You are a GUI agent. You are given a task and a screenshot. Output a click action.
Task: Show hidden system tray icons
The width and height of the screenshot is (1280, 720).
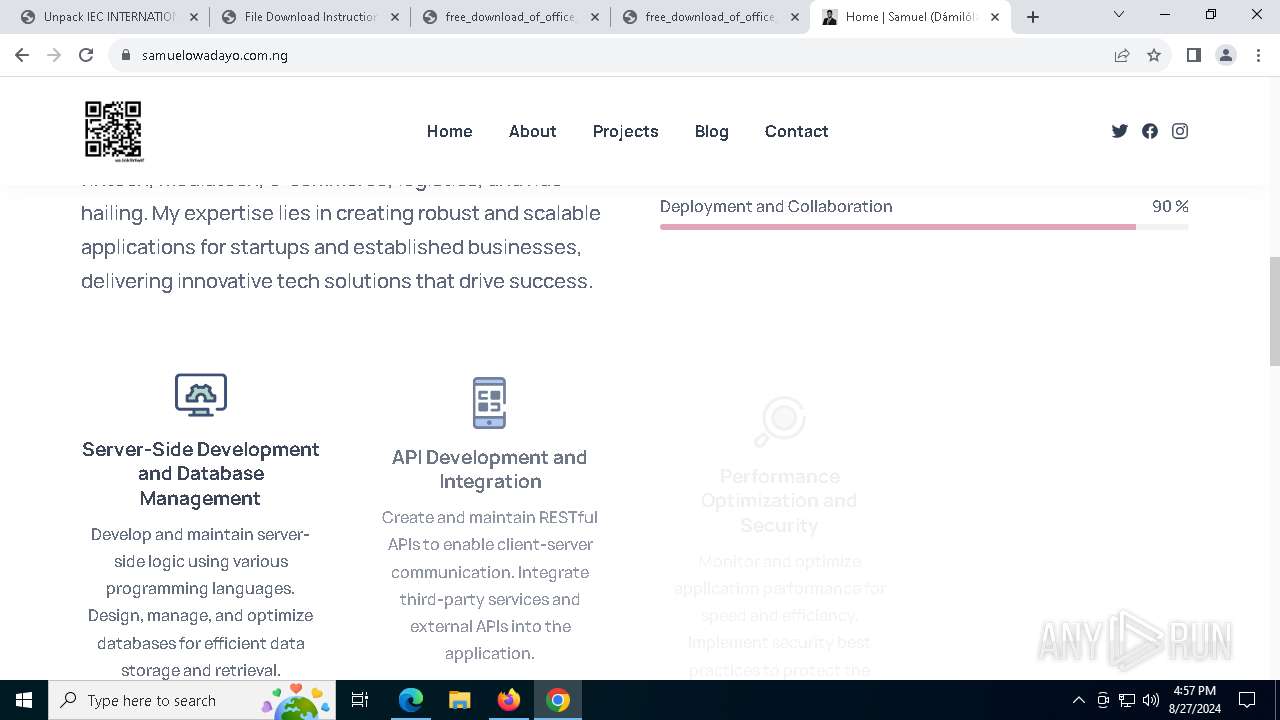1079,700
